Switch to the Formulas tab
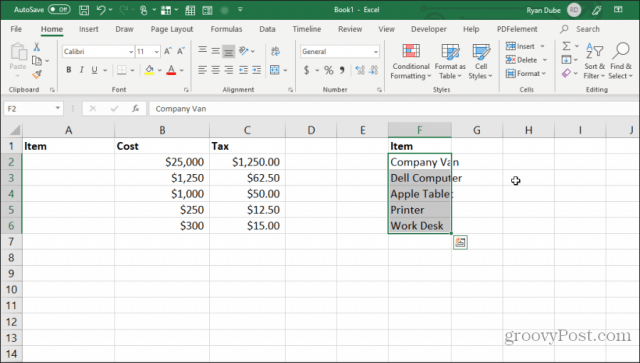The height and width of the screenshot is (363, 640). 226,29
